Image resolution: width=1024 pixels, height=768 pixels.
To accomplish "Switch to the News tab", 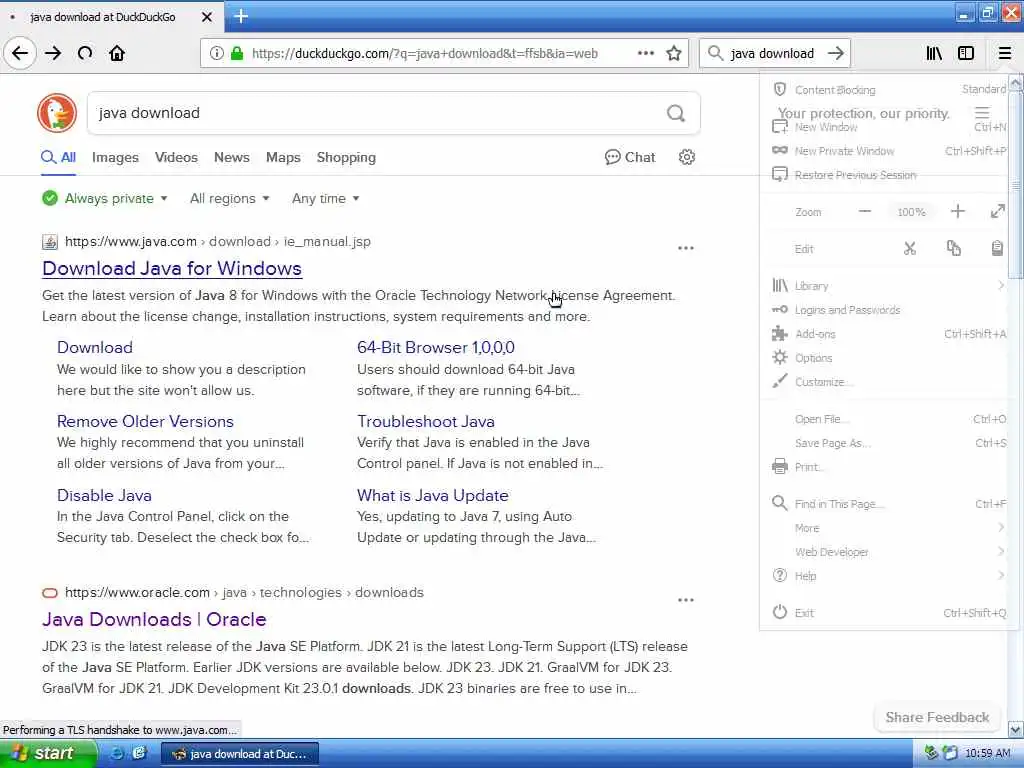I will [x=232, y=157].
